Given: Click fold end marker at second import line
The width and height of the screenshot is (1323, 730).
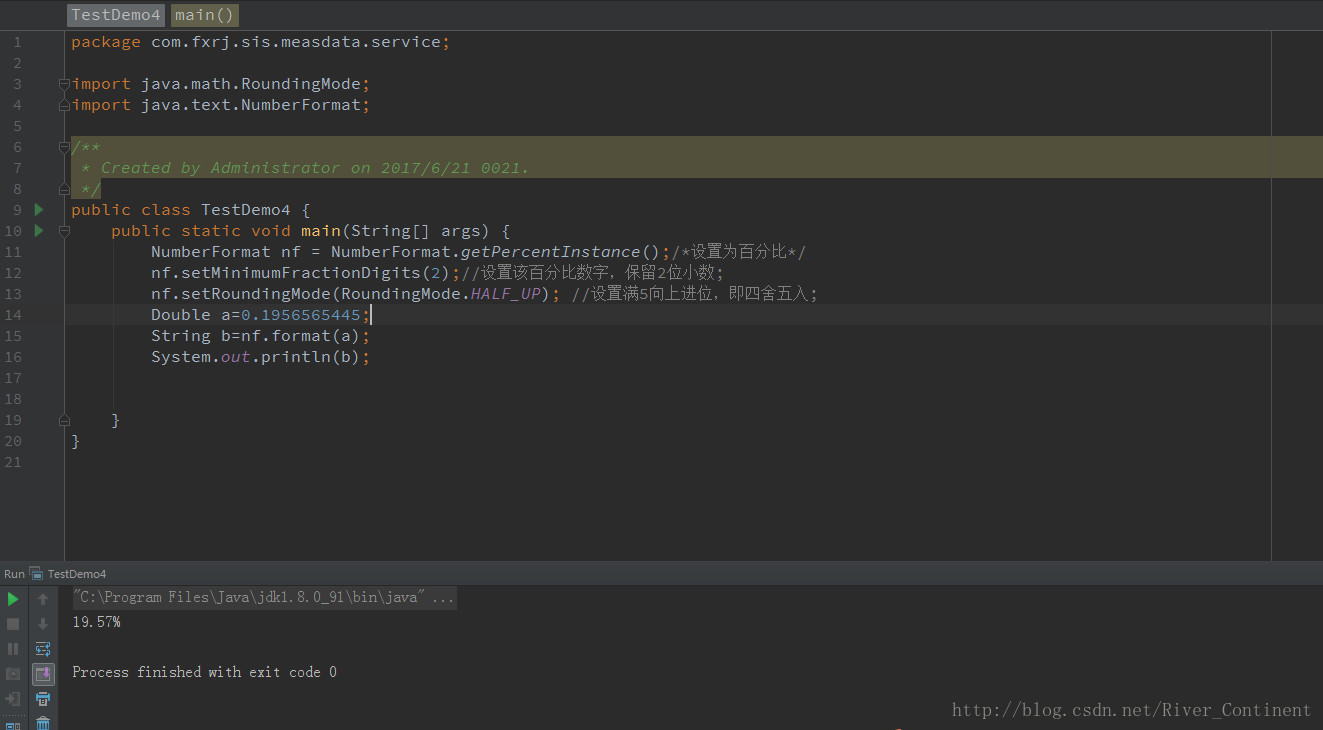Looking at the screenshot, I should point(64,105).
